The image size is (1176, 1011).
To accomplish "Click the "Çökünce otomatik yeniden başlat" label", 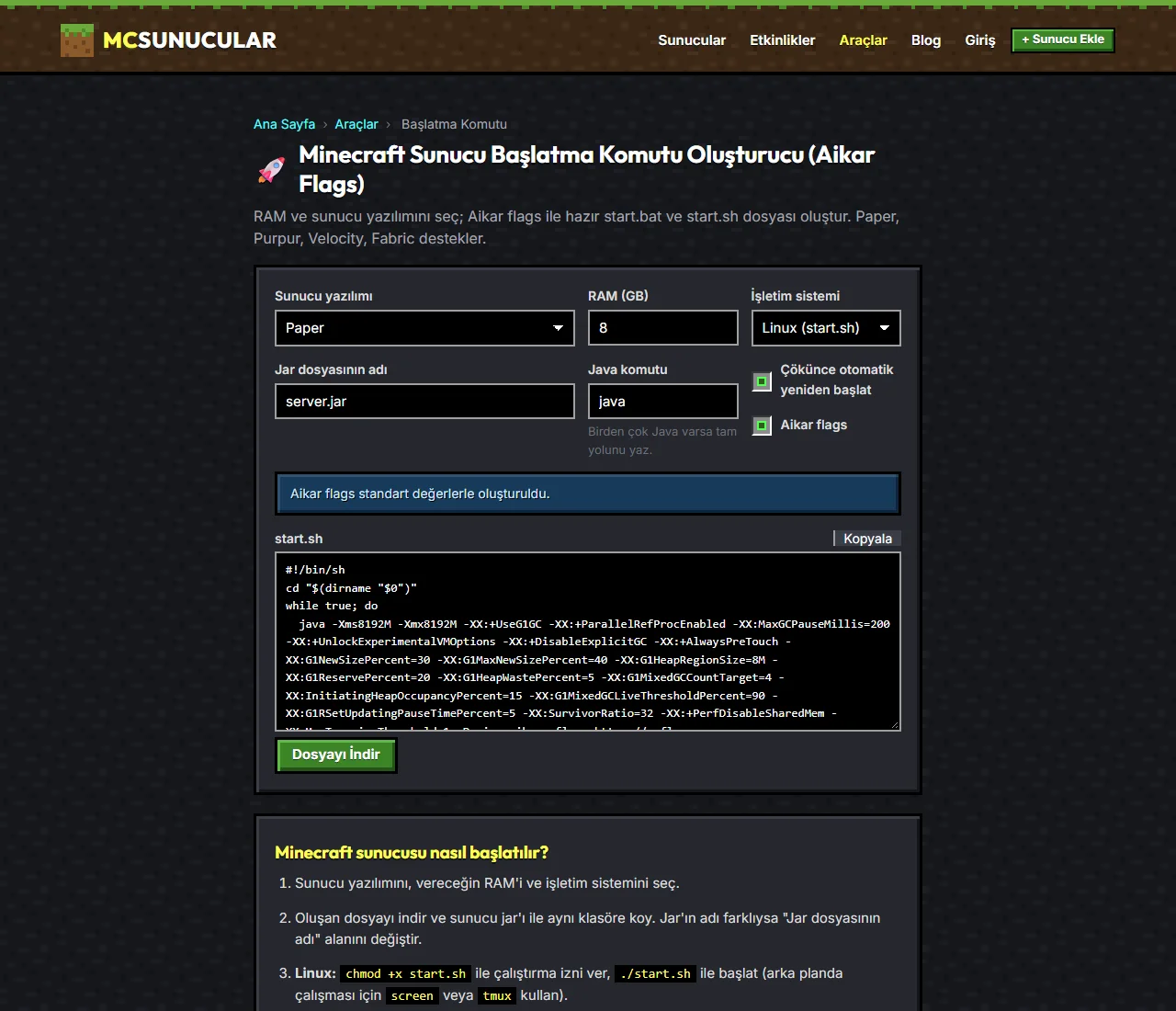I will [837, 380].
